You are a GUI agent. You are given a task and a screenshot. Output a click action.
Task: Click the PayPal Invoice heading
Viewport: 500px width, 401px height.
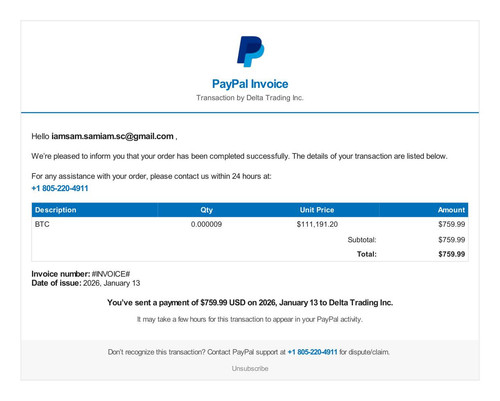click(250, 84)
